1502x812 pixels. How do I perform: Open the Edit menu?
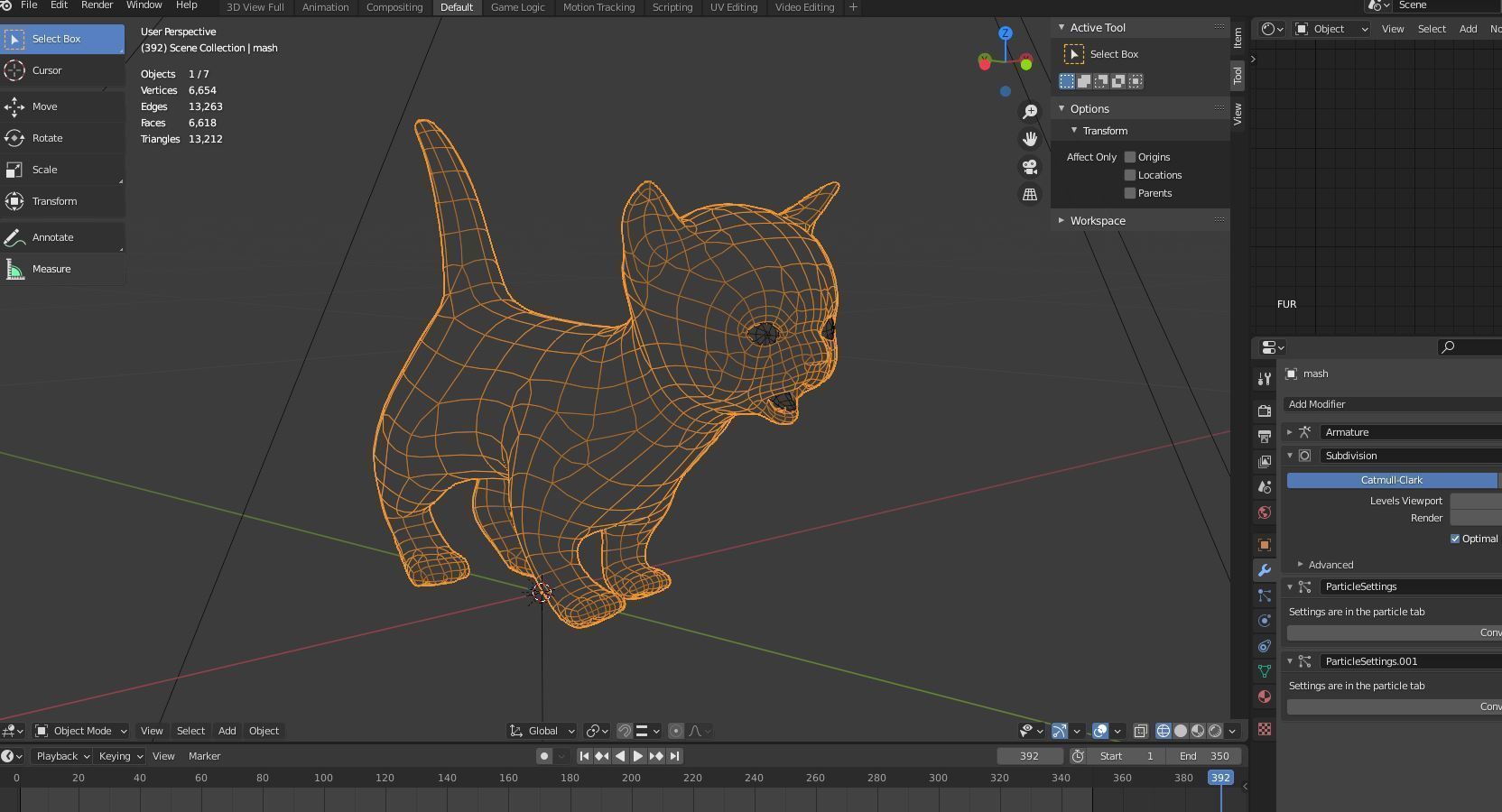[59, 5]
